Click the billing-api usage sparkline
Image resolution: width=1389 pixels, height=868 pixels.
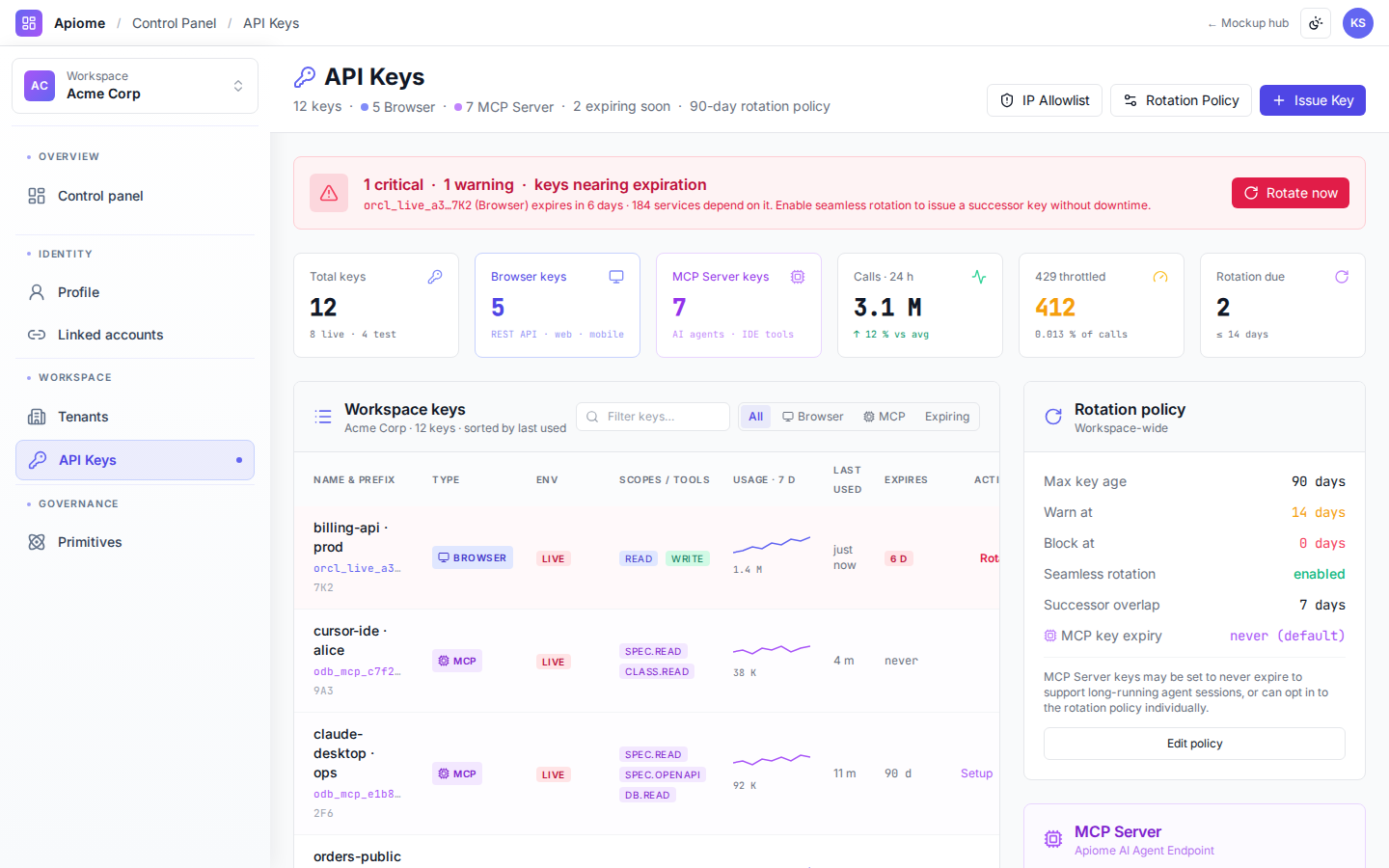772,545
